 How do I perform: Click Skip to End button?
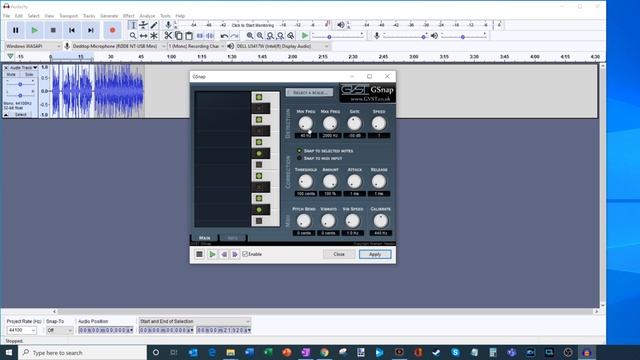click(91, 30)
